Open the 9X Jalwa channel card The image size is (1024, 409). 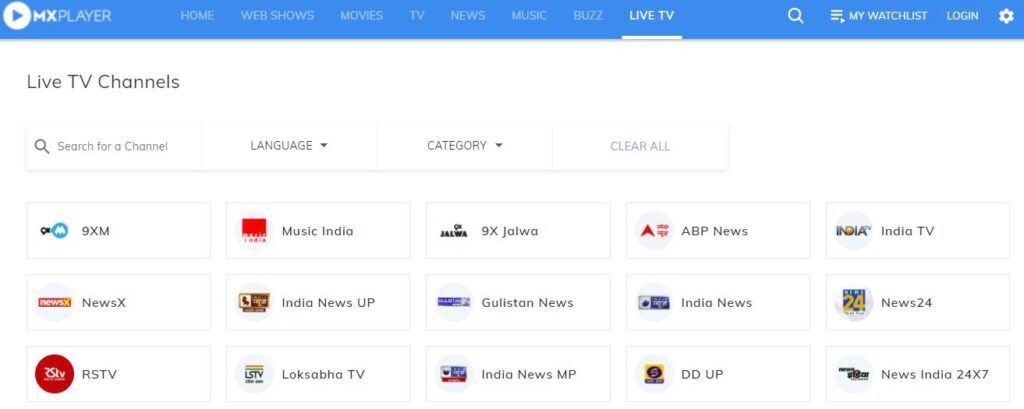517,231
